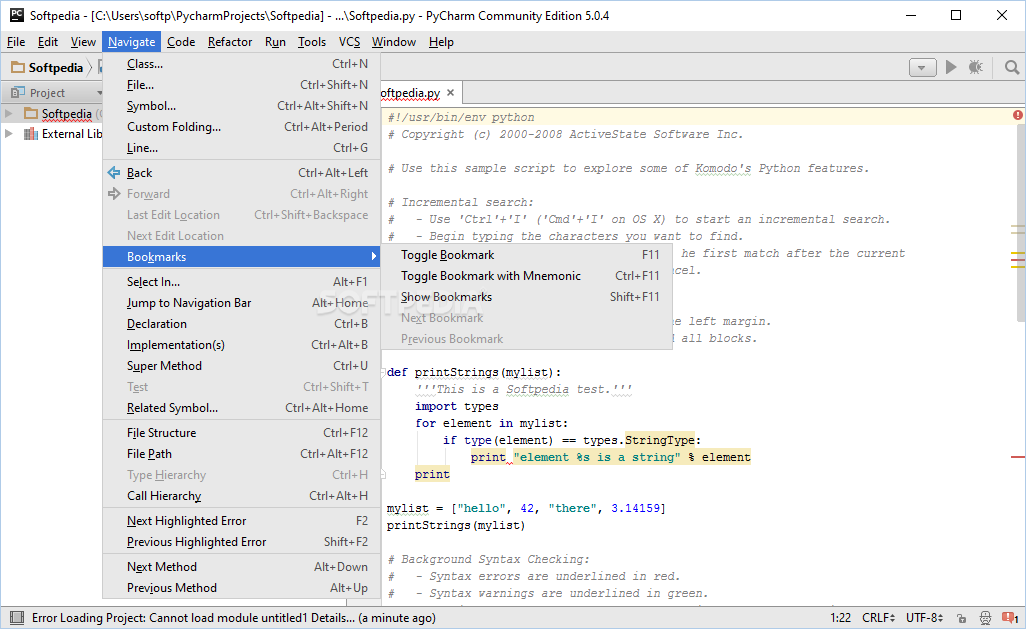Select Toggle Bookmark with Mnemonic

tap(527, 276)
